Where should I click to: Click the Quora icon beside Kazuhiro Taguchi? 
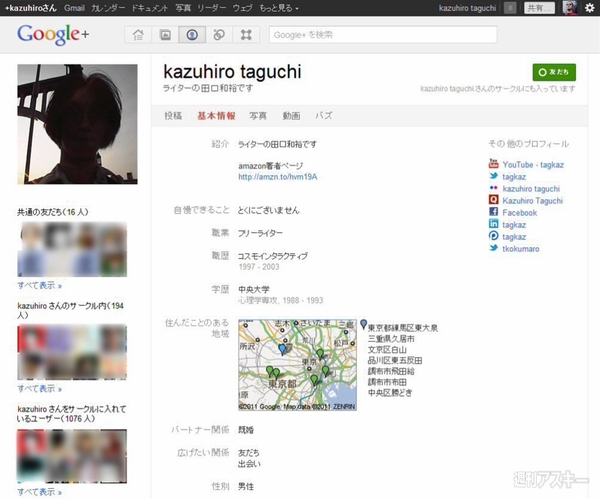click(x=494, y=200)
